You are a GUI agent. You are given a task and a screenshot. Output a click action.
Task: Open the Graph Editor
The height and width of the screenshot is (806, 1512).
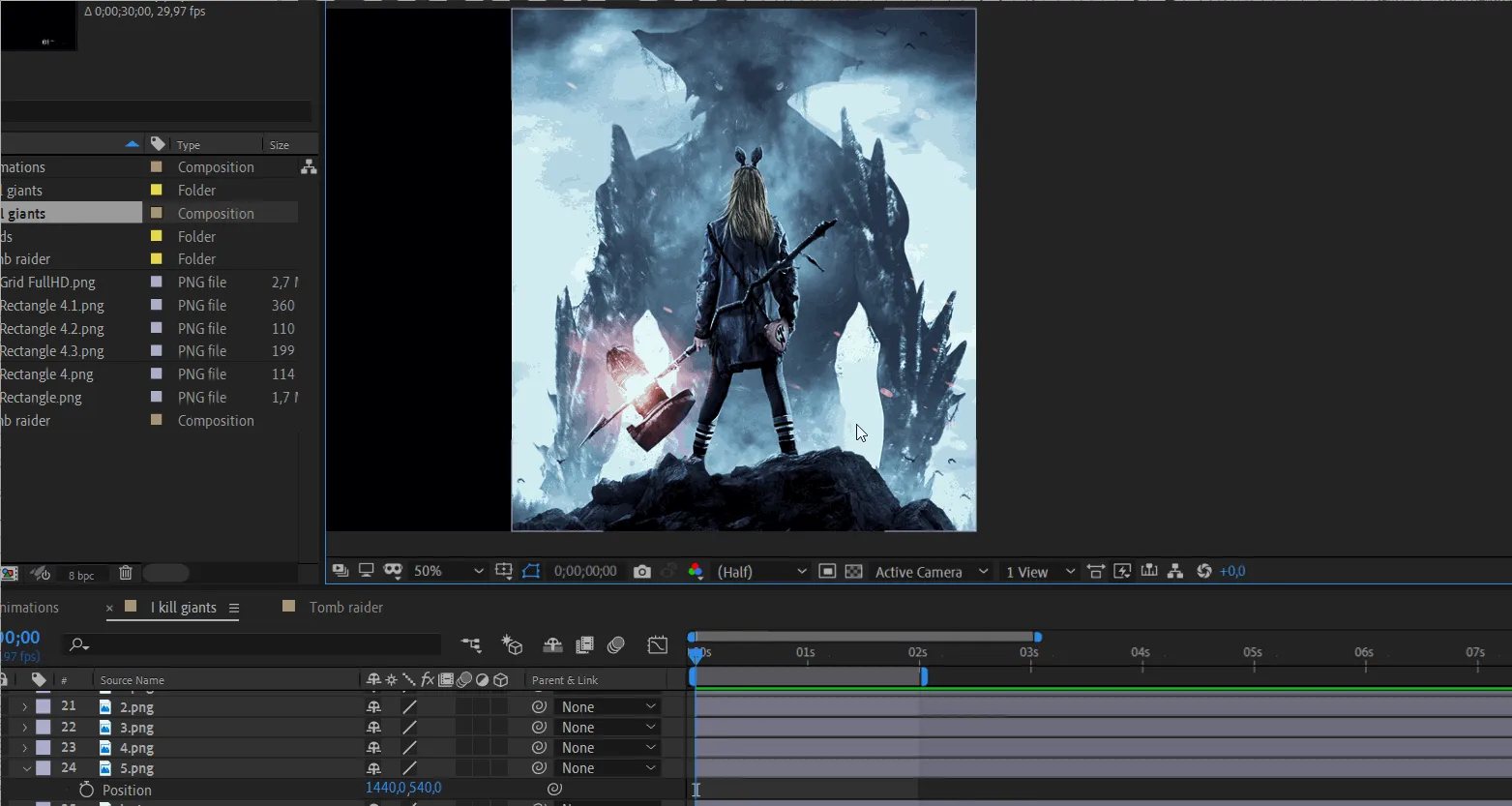(x=658, y=644)
